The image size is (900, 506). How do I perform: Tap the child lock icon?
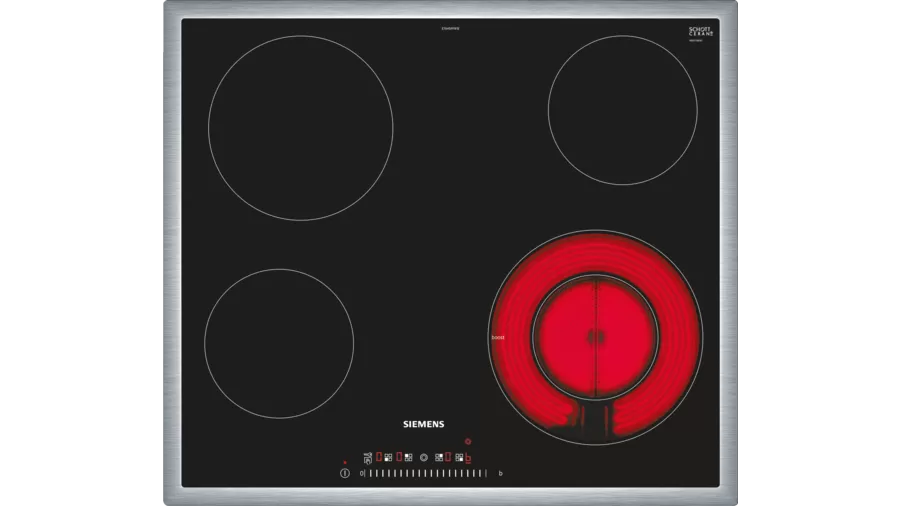pos(369,458)
